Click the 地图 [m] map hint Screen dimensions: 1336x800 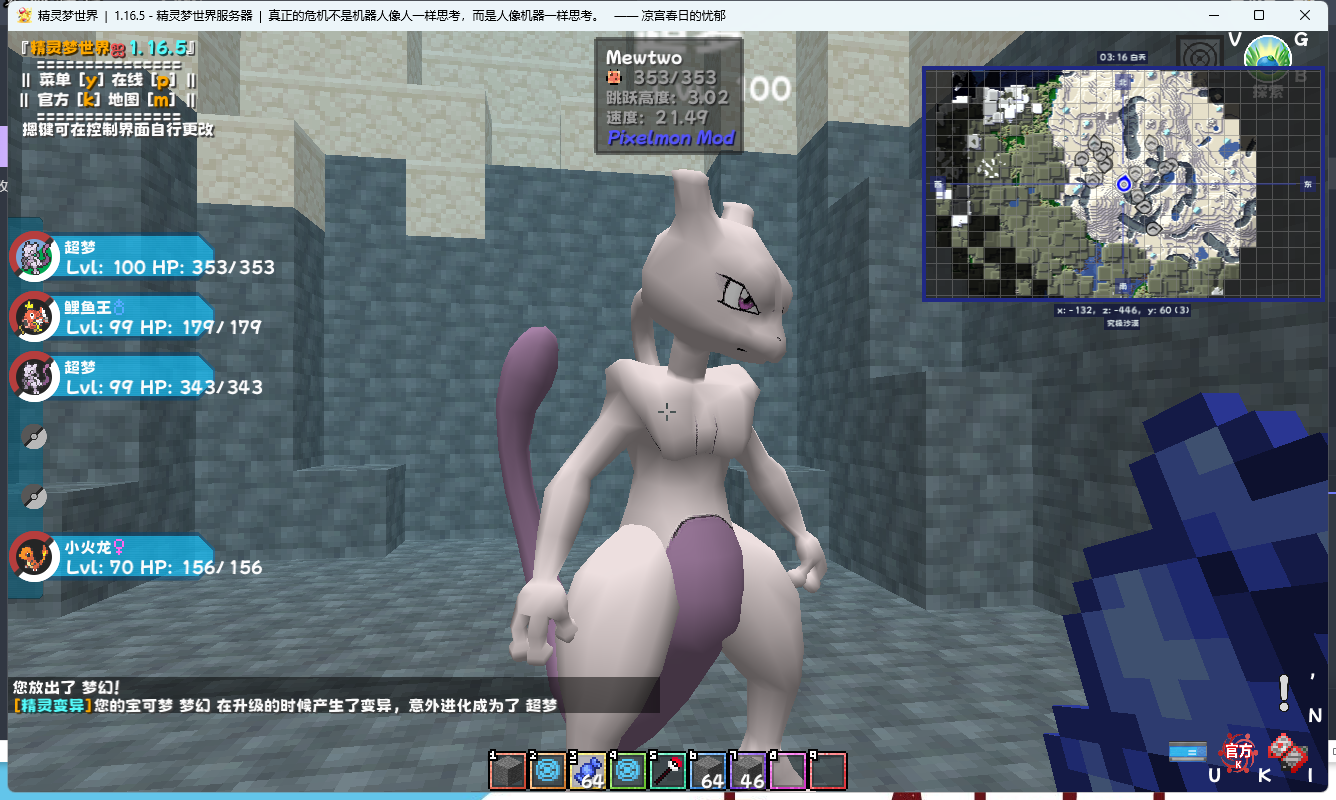[142, 100]
